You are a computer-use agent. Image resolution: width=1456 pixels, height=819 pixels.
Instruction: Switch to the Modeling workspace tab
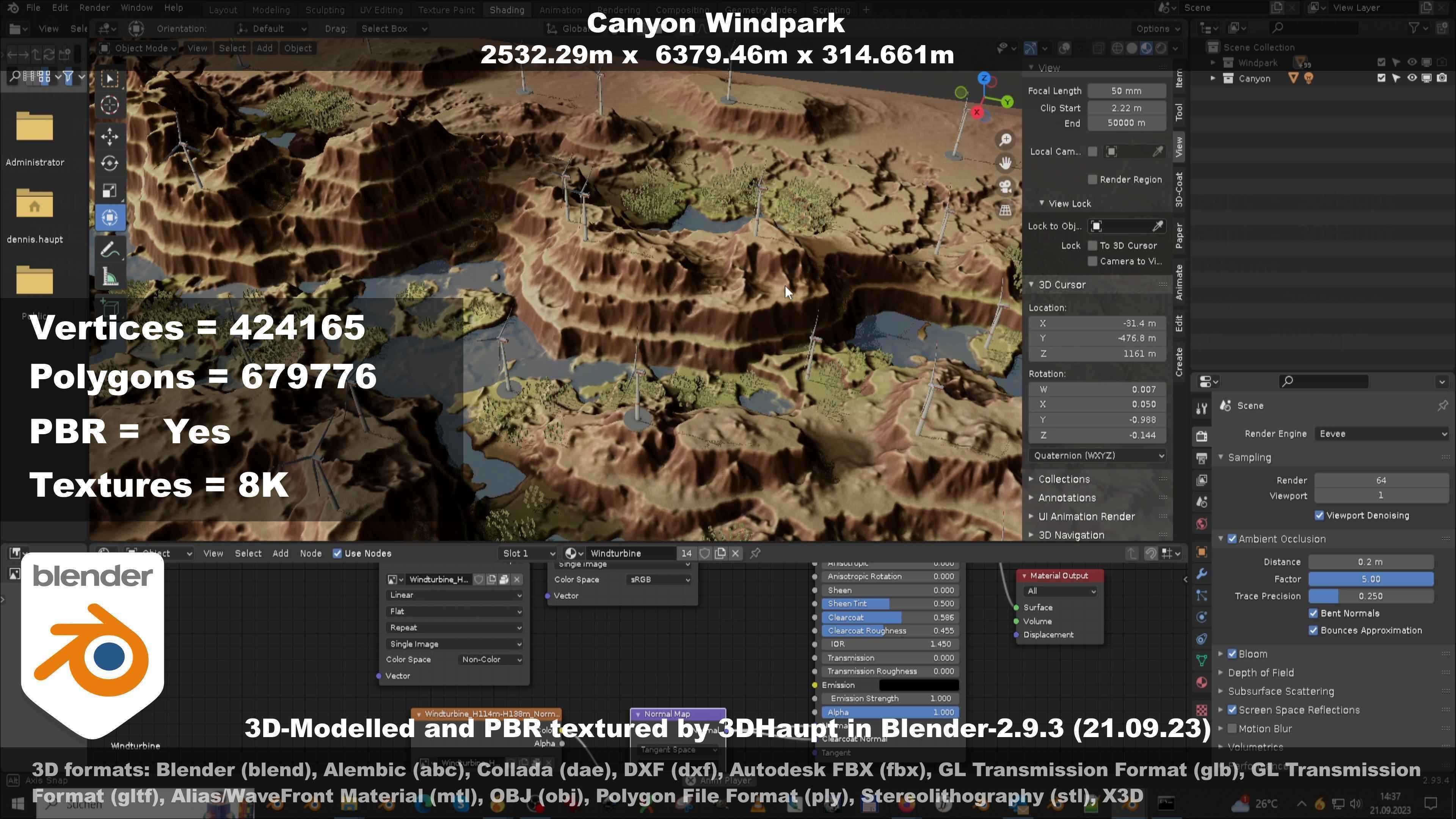270,10
